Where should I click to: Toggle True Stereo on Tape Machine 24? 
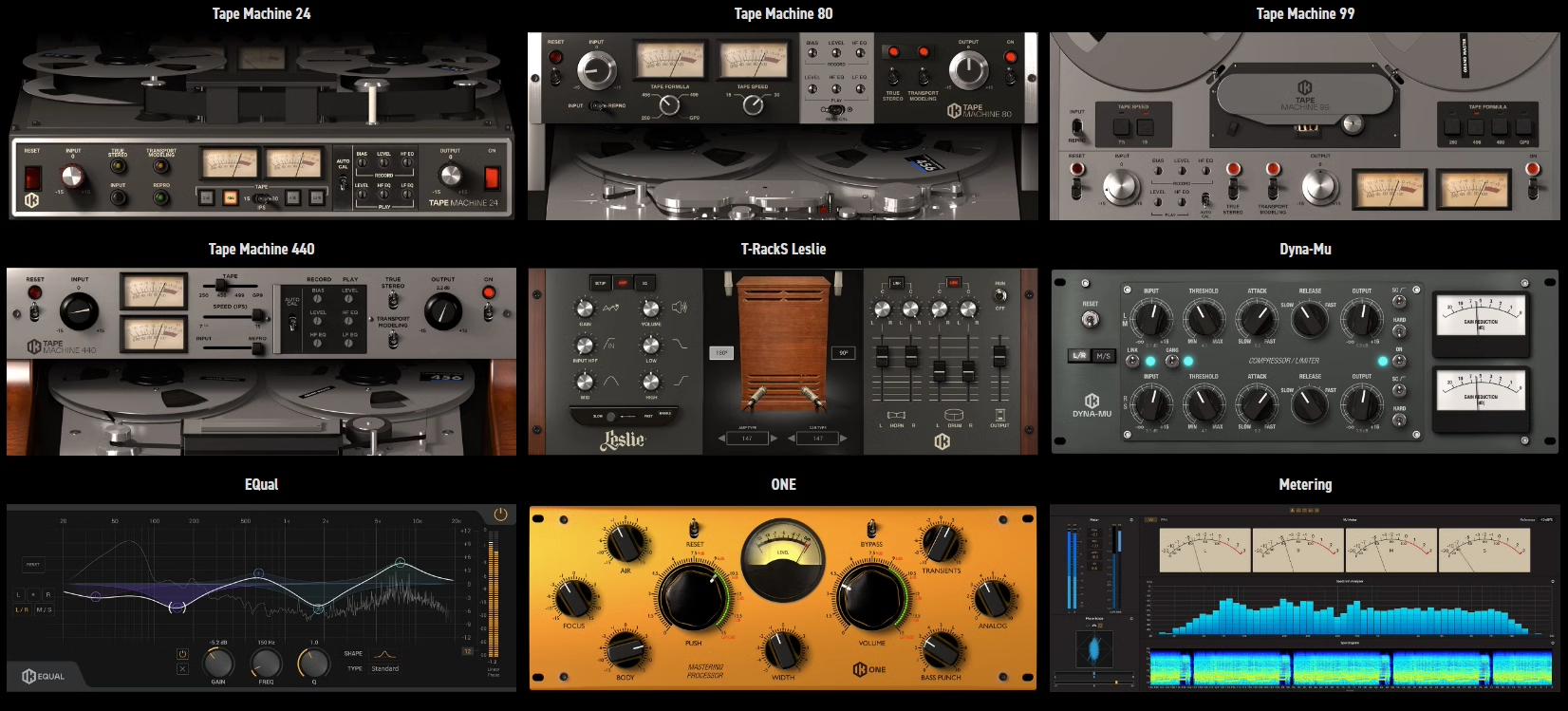[x=119, y=167]
